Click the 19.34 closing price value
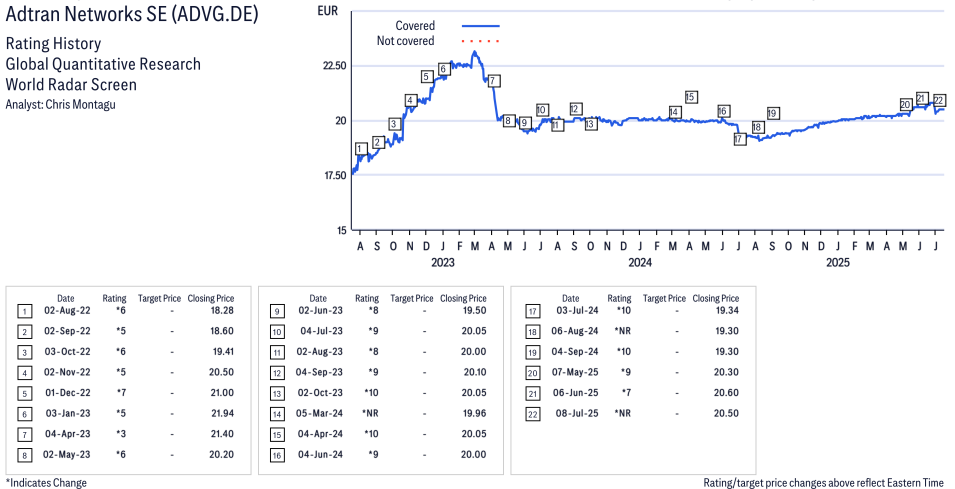Viewport: 955px width, 489px height. (727, 311)
